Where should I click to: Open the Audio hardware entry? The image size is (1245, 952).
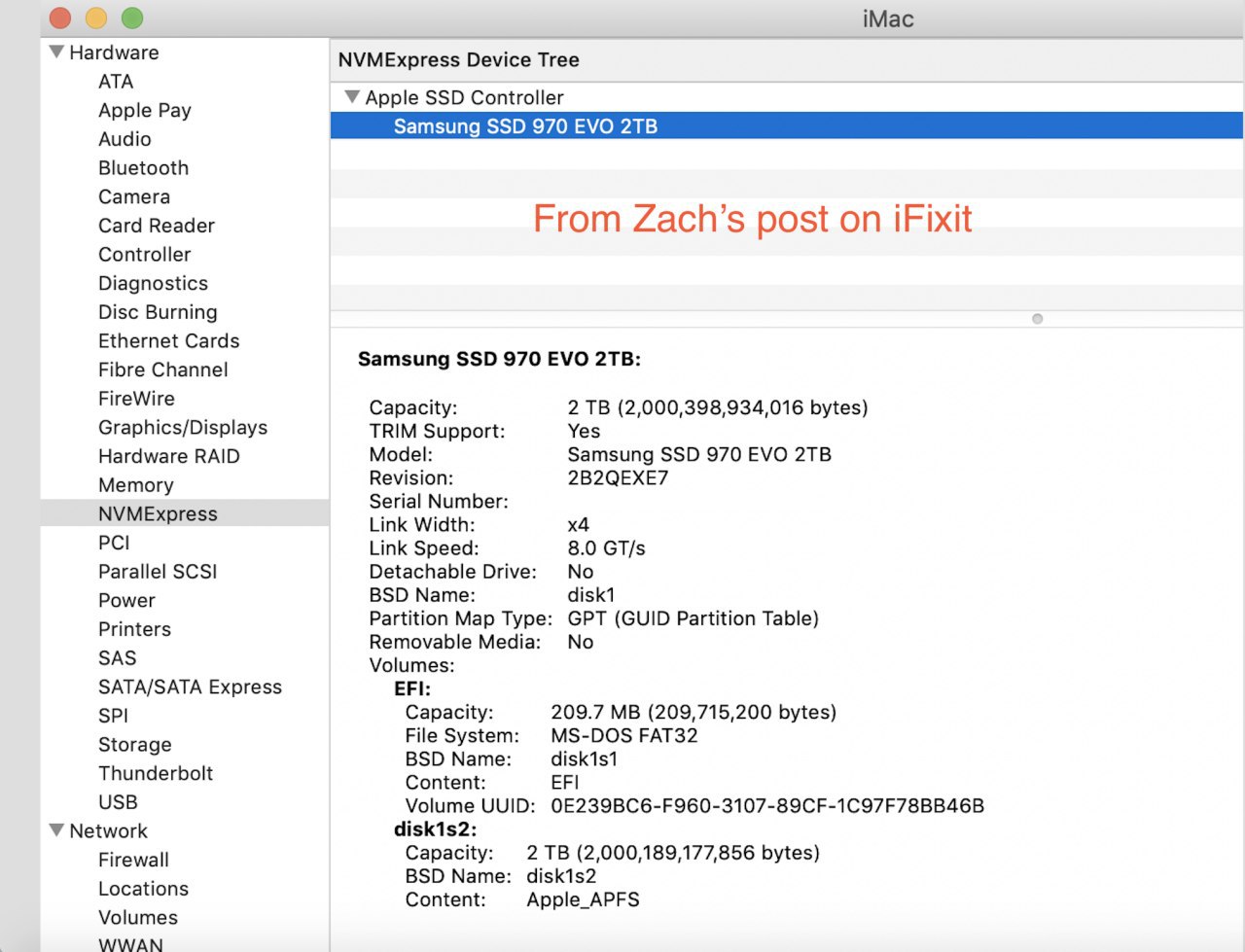(x=124, y=139)
